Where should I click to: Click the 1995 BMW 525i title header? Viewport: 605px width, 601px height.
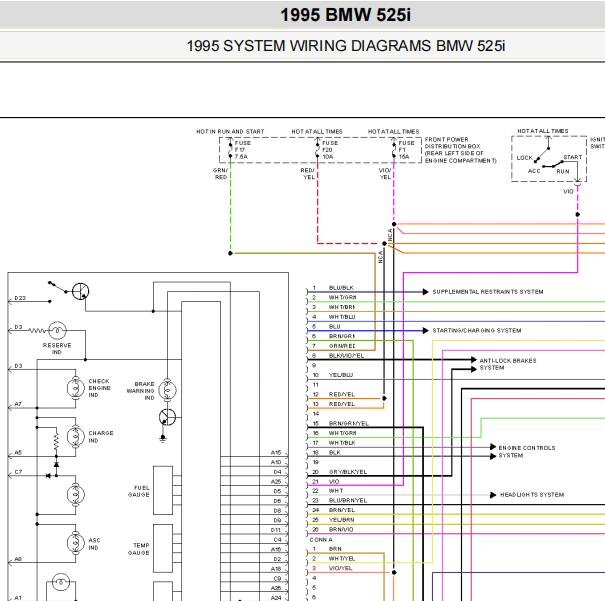pos(345,15)
